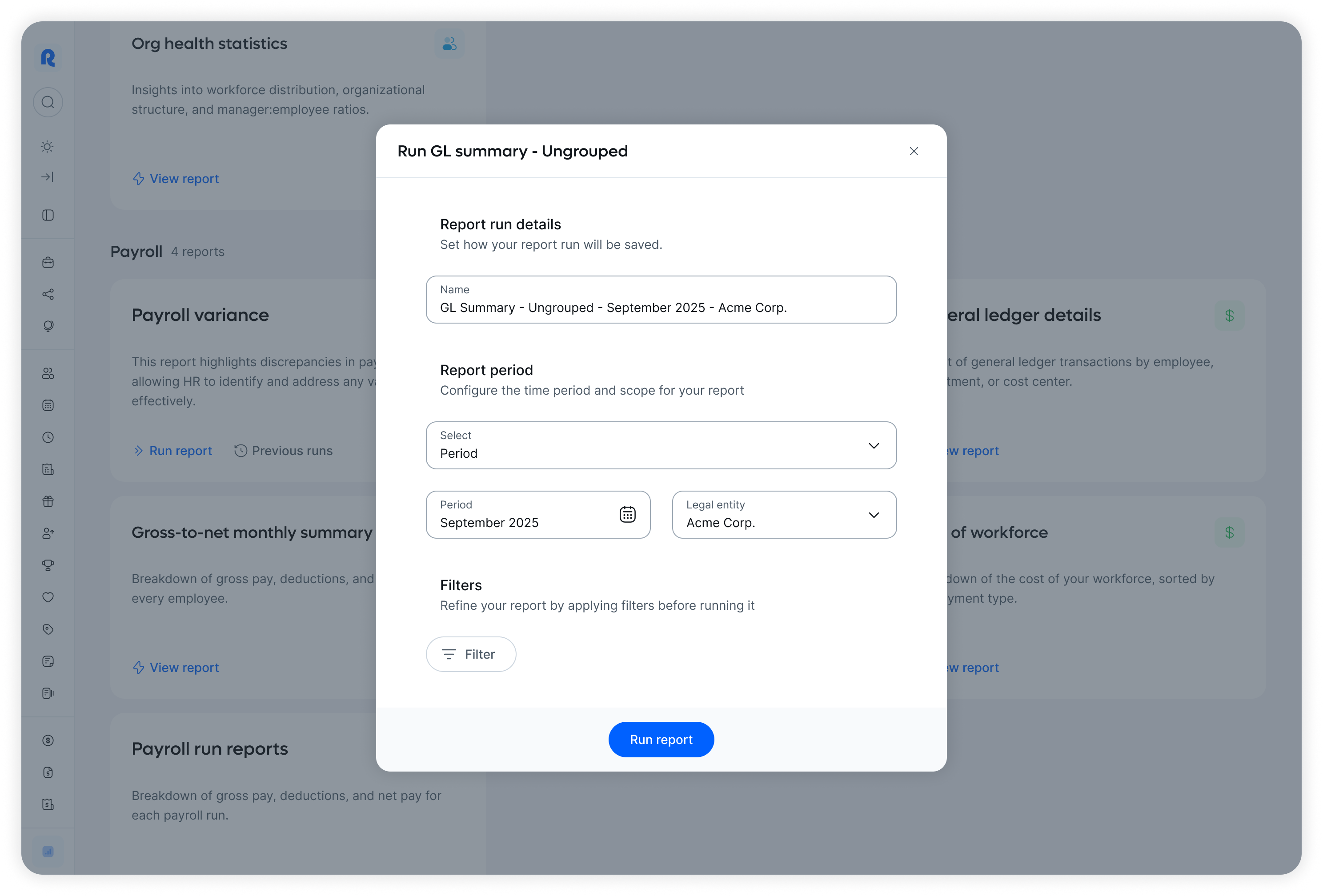Click the trophy icon in the sidebar
Viewport: 1323px width, 896px height.
point(48,565)
